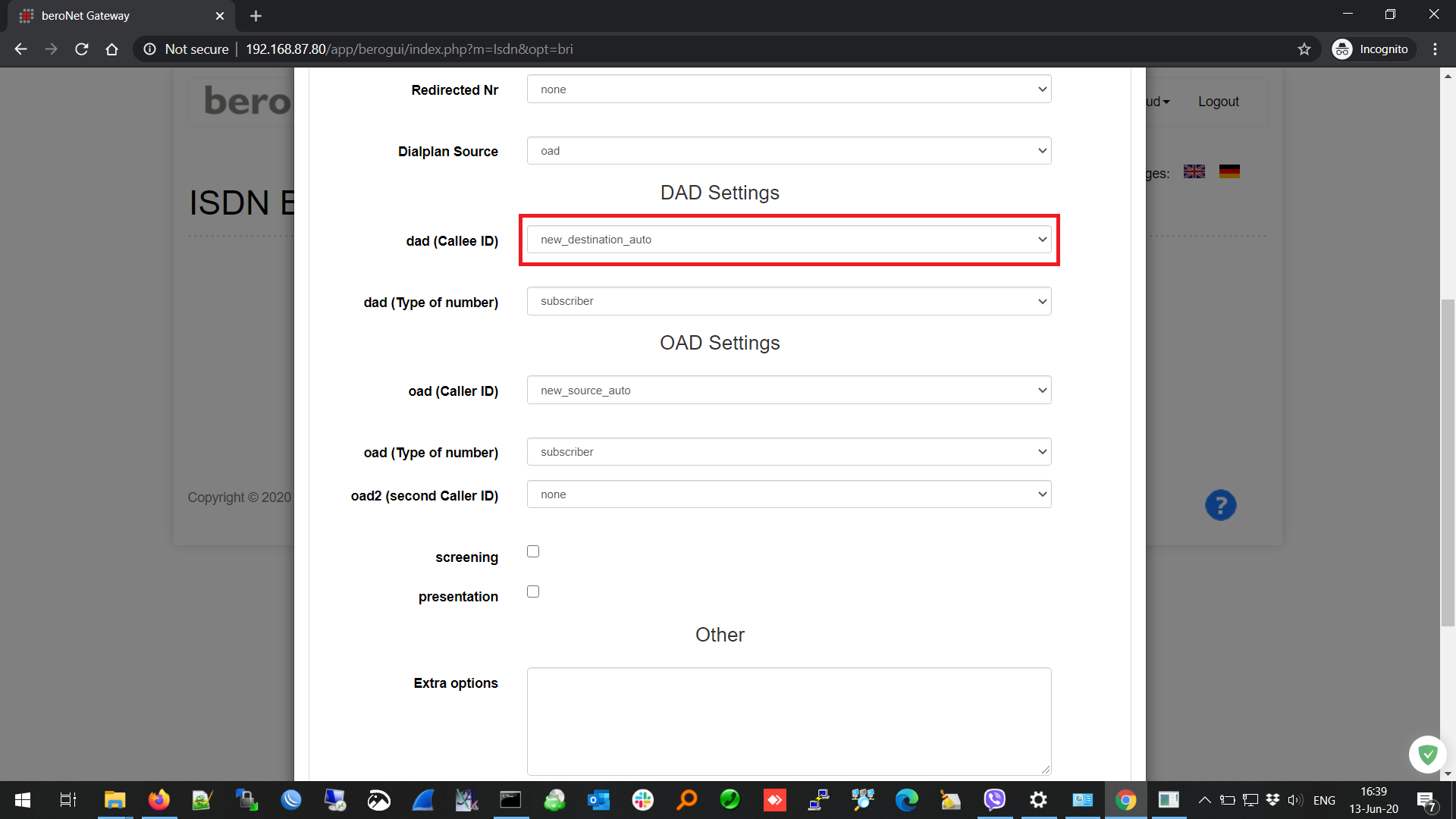The image size is (1456, 819).
Task: Open Chrome three-dot menu
Action: point(1435,49)
